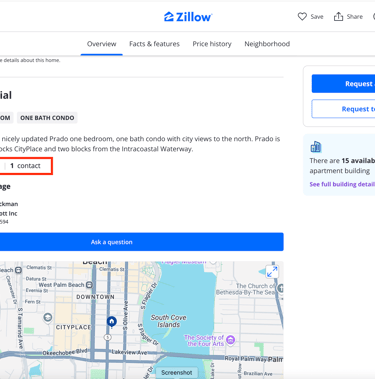Switch to Facts & features tab

click(x=154, y=44)
